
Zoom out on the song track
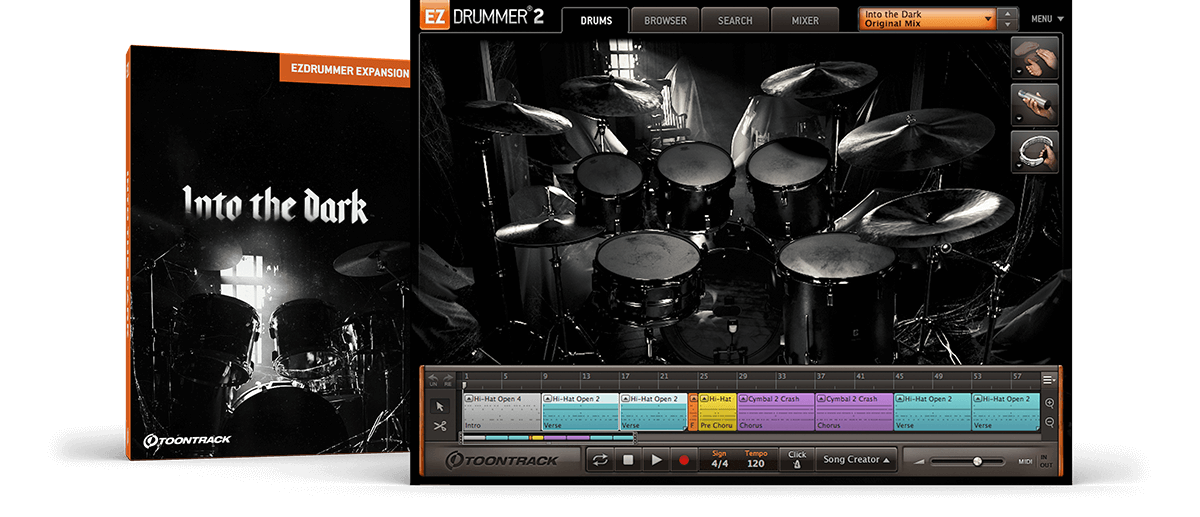(1050, 422)
